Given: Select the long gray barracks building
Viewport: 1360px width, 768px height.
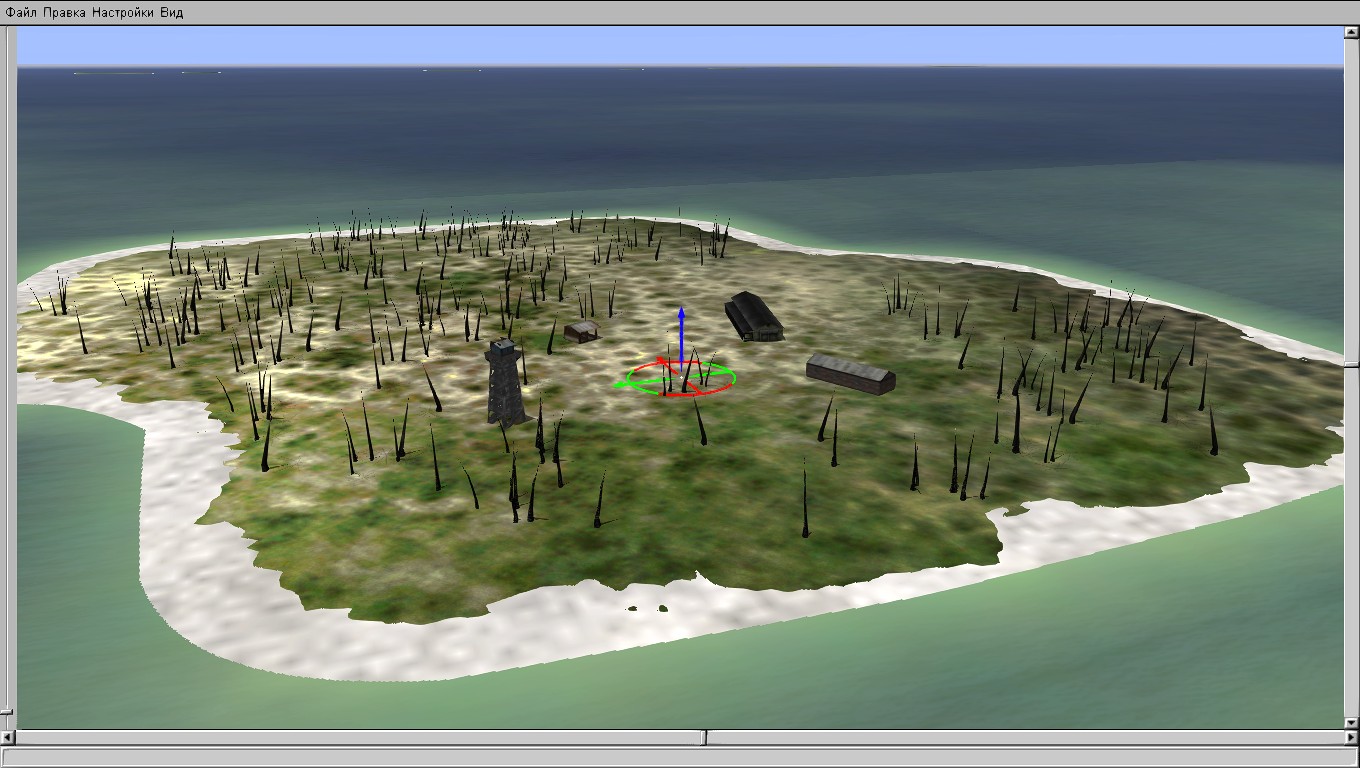Looking at the screenshot, I should (851, 373).
